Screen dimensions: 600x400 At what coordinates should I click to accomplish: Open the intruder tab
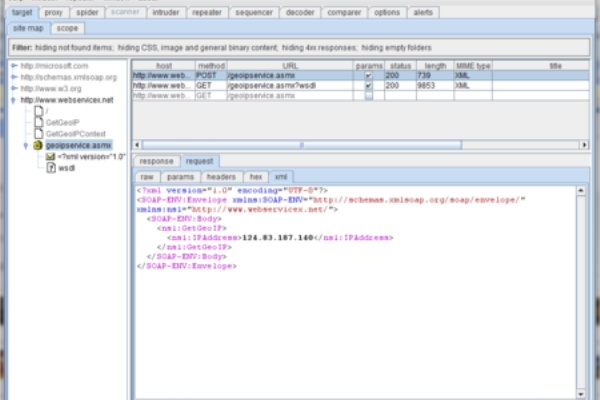coord(166,13)
